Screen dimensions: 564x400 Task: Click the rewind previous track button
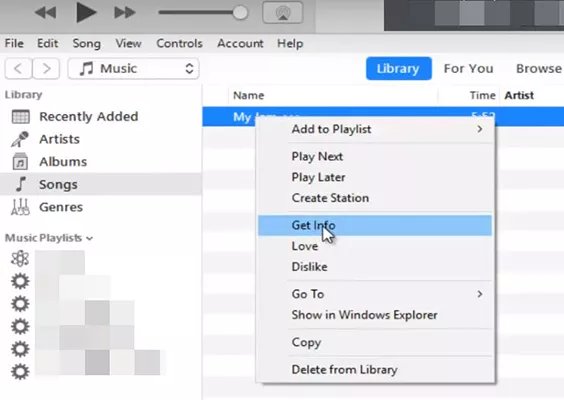tap(46, 13)
